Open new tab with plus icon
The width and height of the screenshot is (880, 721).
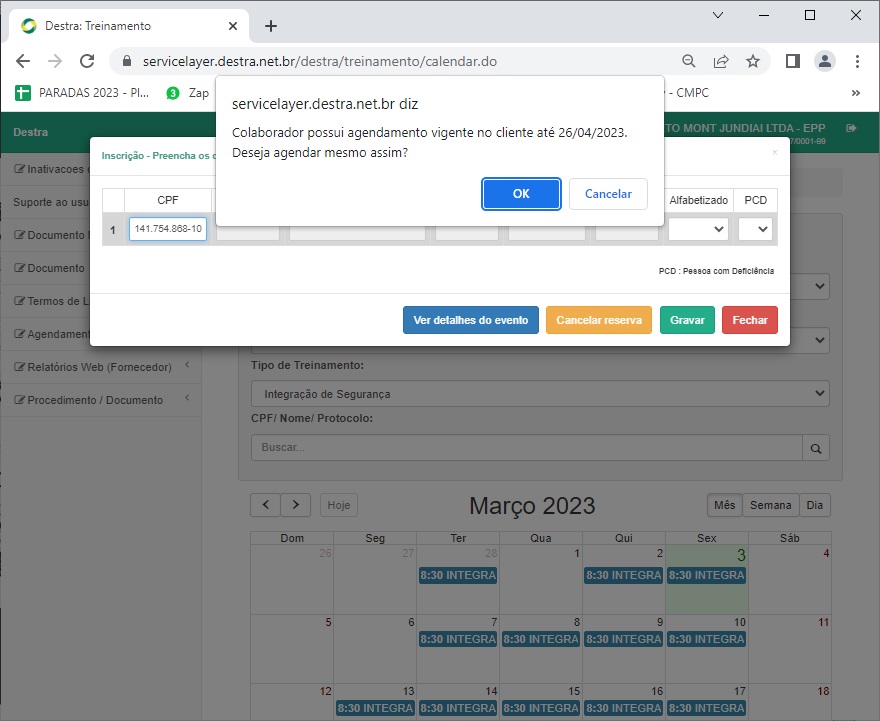[x=270, y=26]
